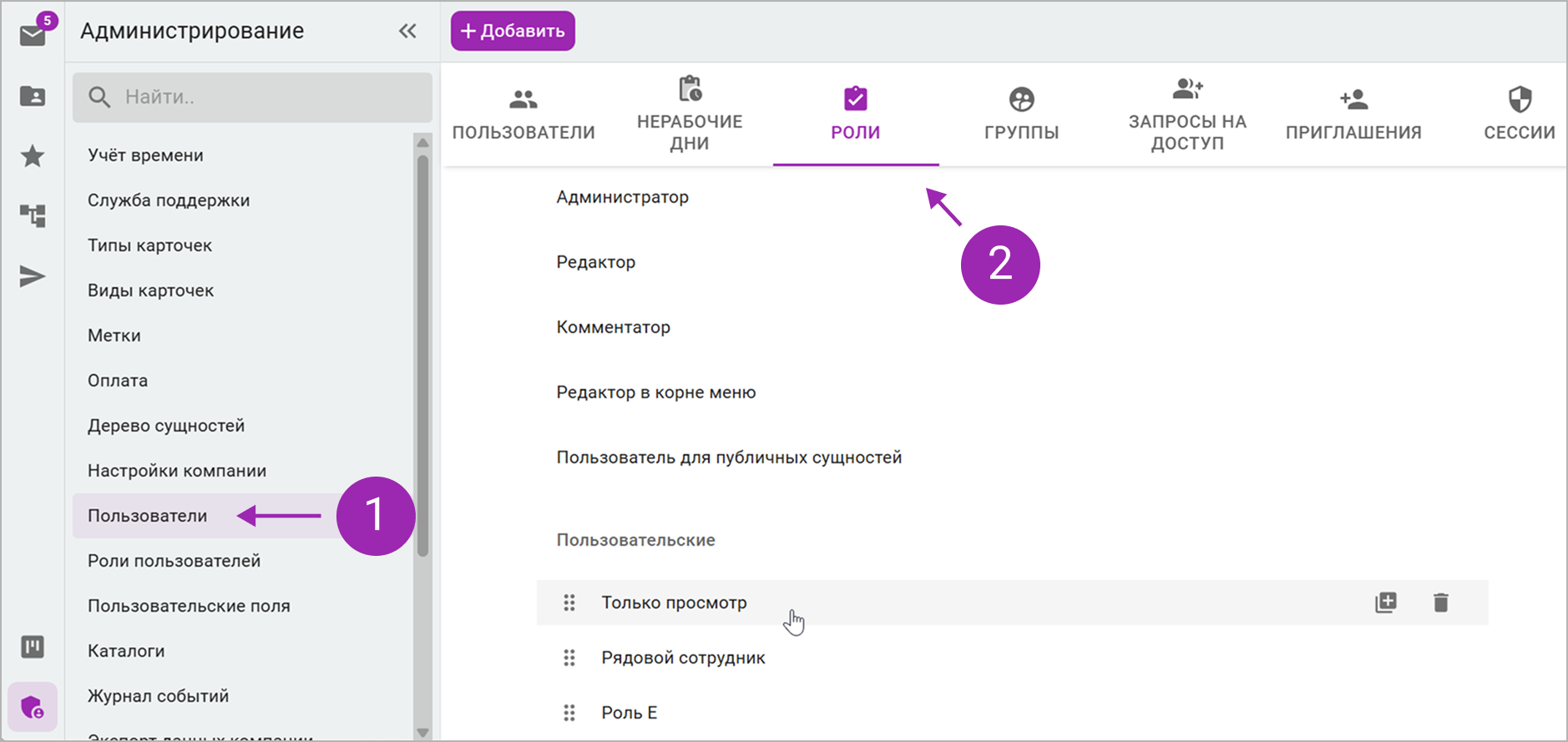Click the administration shield icon
The height and width of the screenshot is (742, 1568).
pos(33,708)
